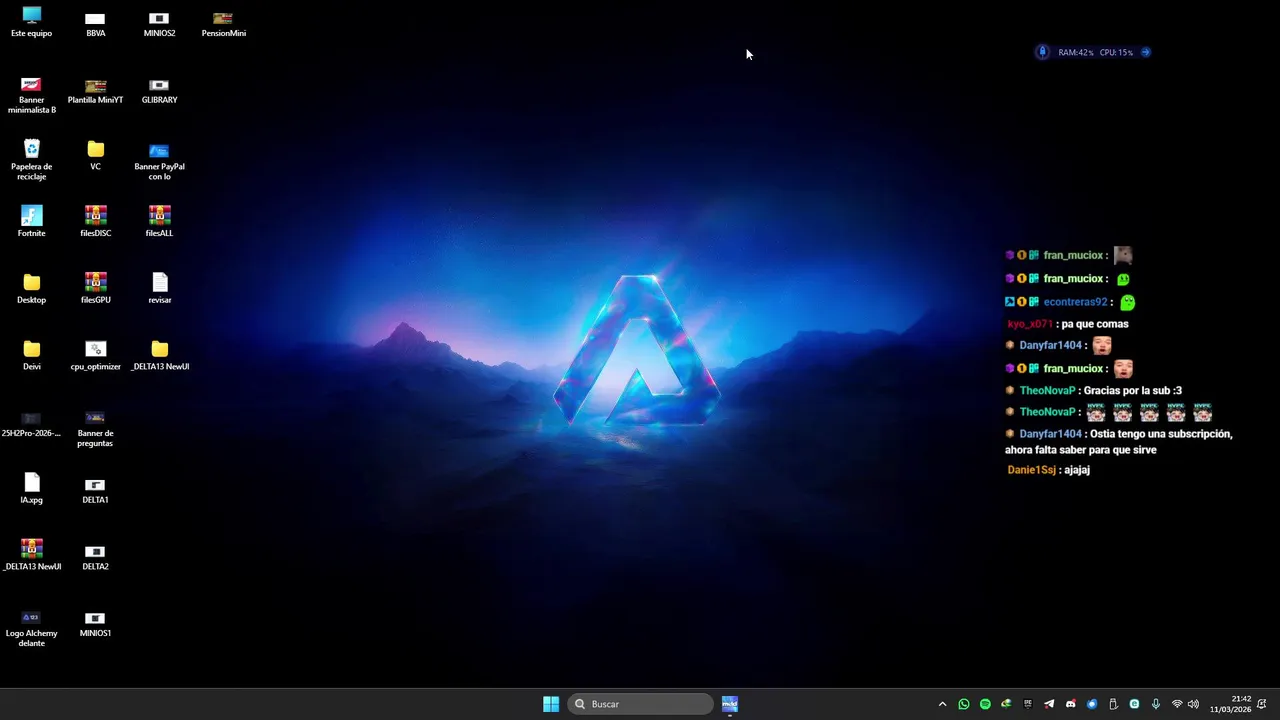Select the BBVA desktop shortcut
The width and height of the screenshot is (1280, 720).
click(95, 24)
